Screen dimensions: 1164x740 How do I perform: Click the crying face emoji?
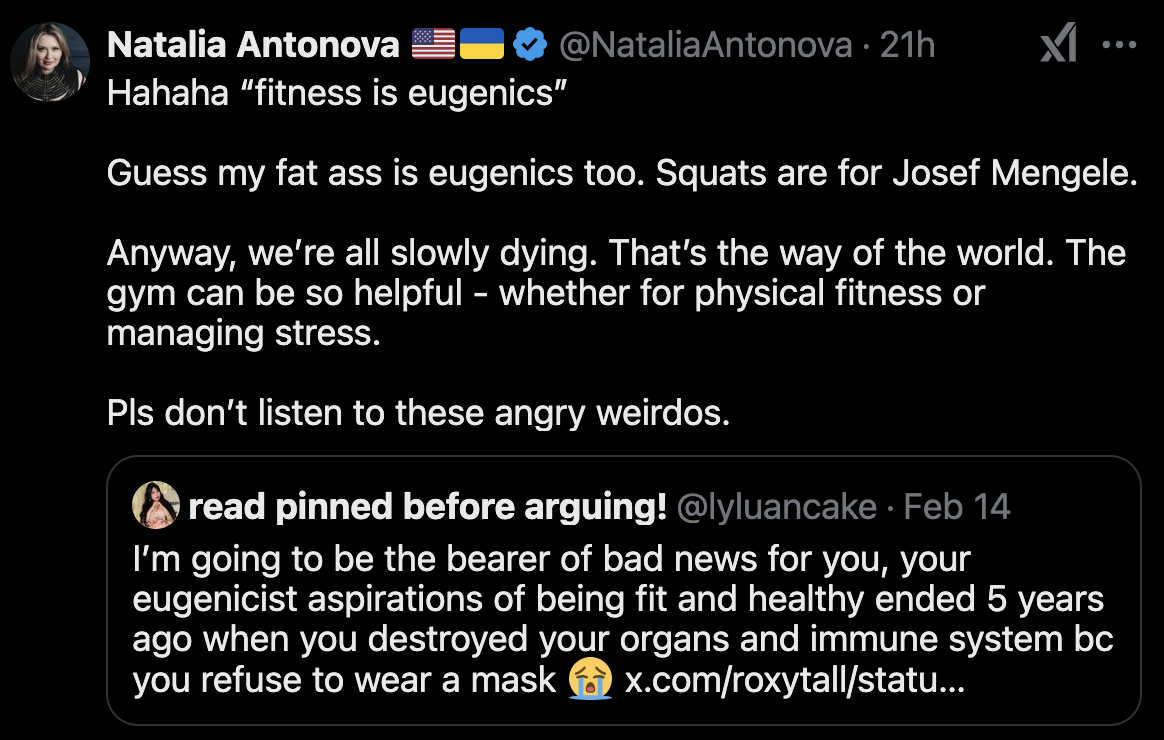(590, 680)
